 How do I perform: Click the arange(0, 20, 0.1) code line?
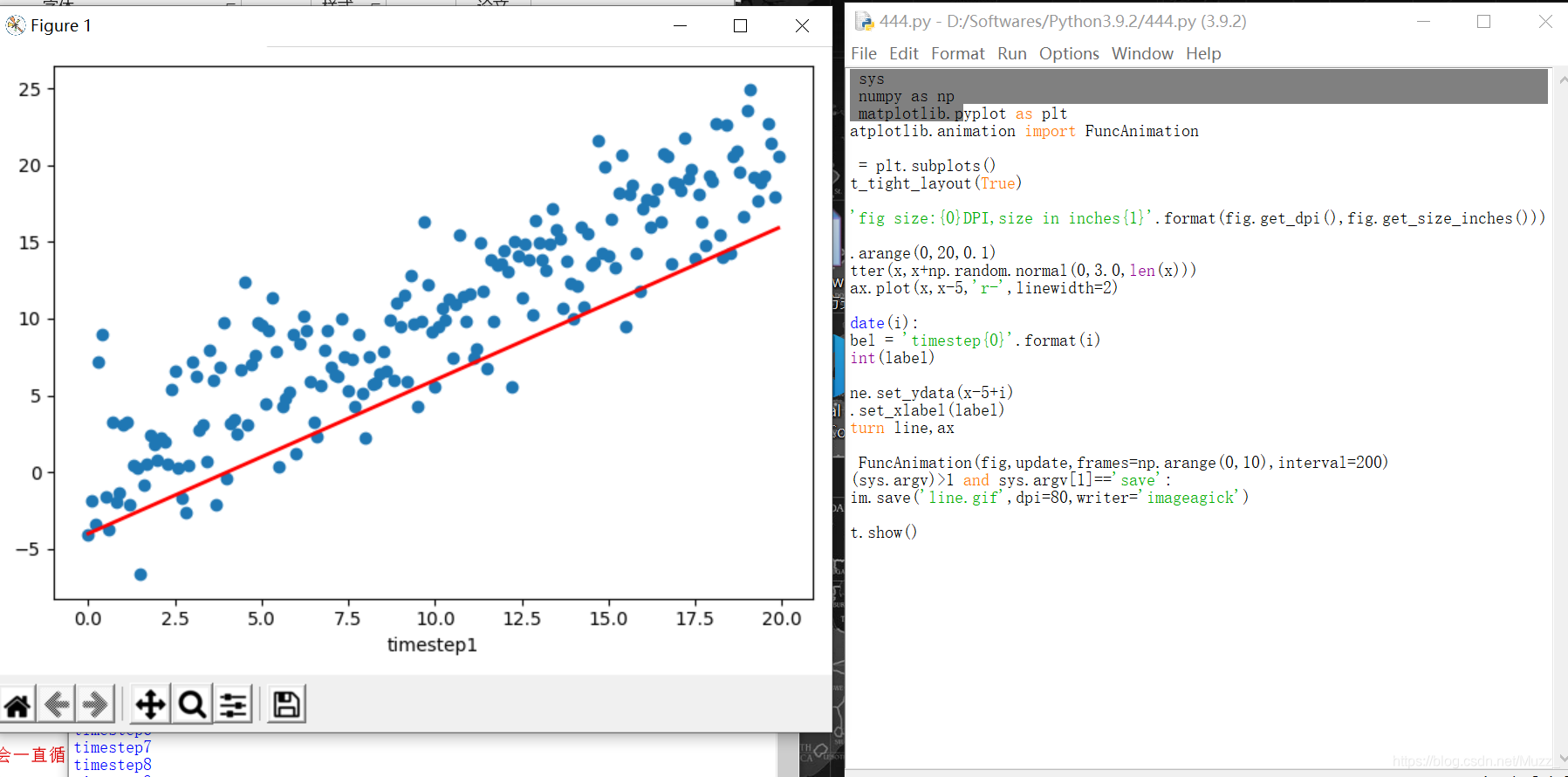[x=923, y=253]
